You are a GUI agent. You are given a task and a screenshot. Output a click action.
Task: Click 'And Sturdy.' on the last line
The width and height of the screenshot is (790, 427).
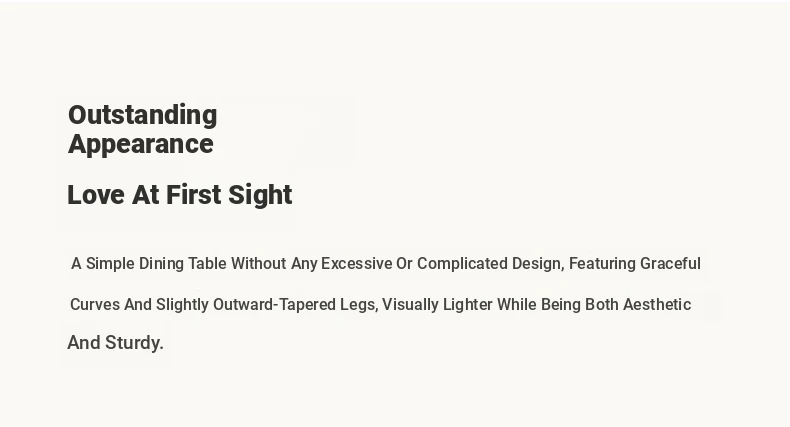point(115,343)
